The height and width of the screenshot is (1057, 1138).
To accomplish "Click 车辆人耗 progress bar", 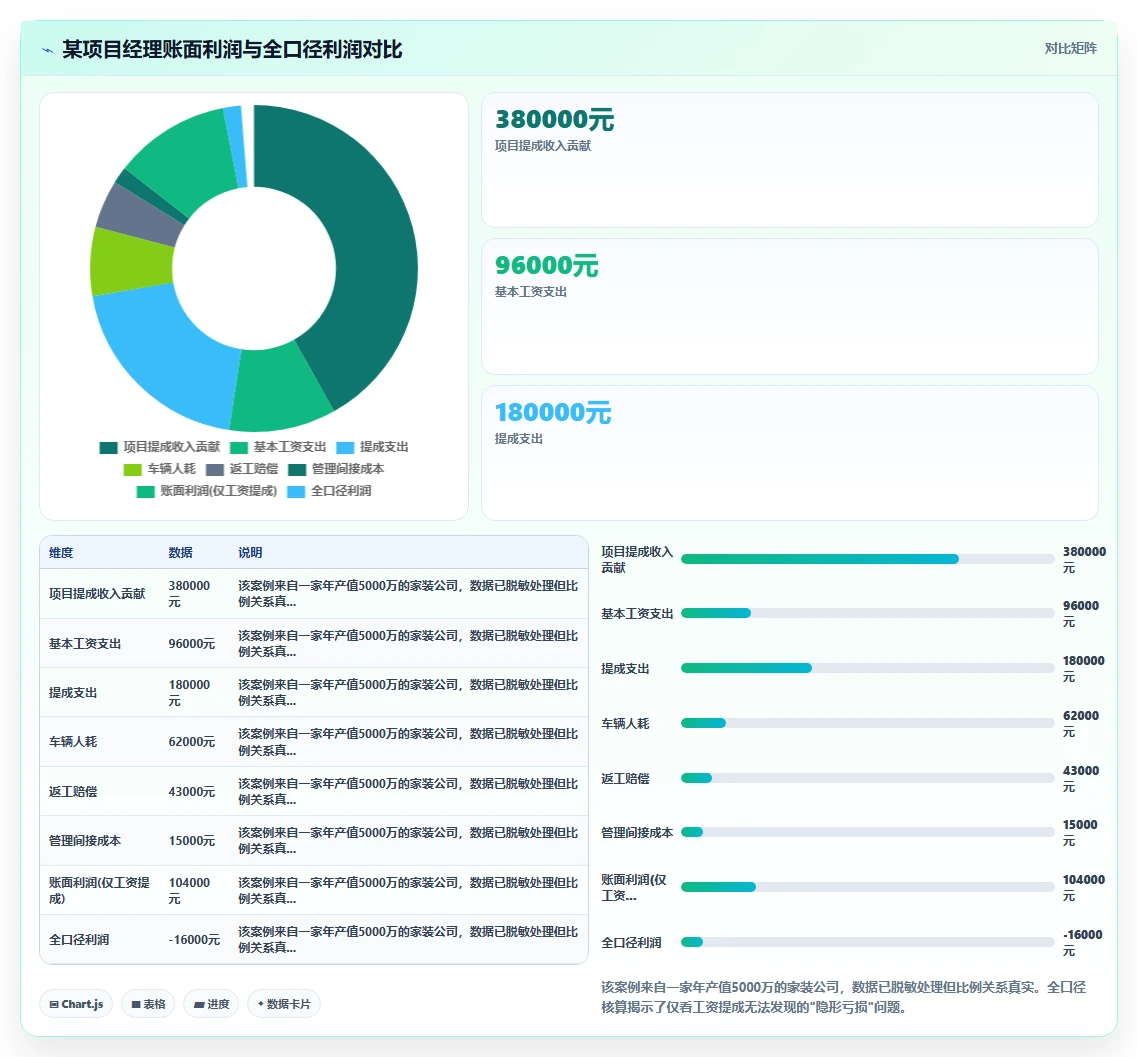I will 867,723.
